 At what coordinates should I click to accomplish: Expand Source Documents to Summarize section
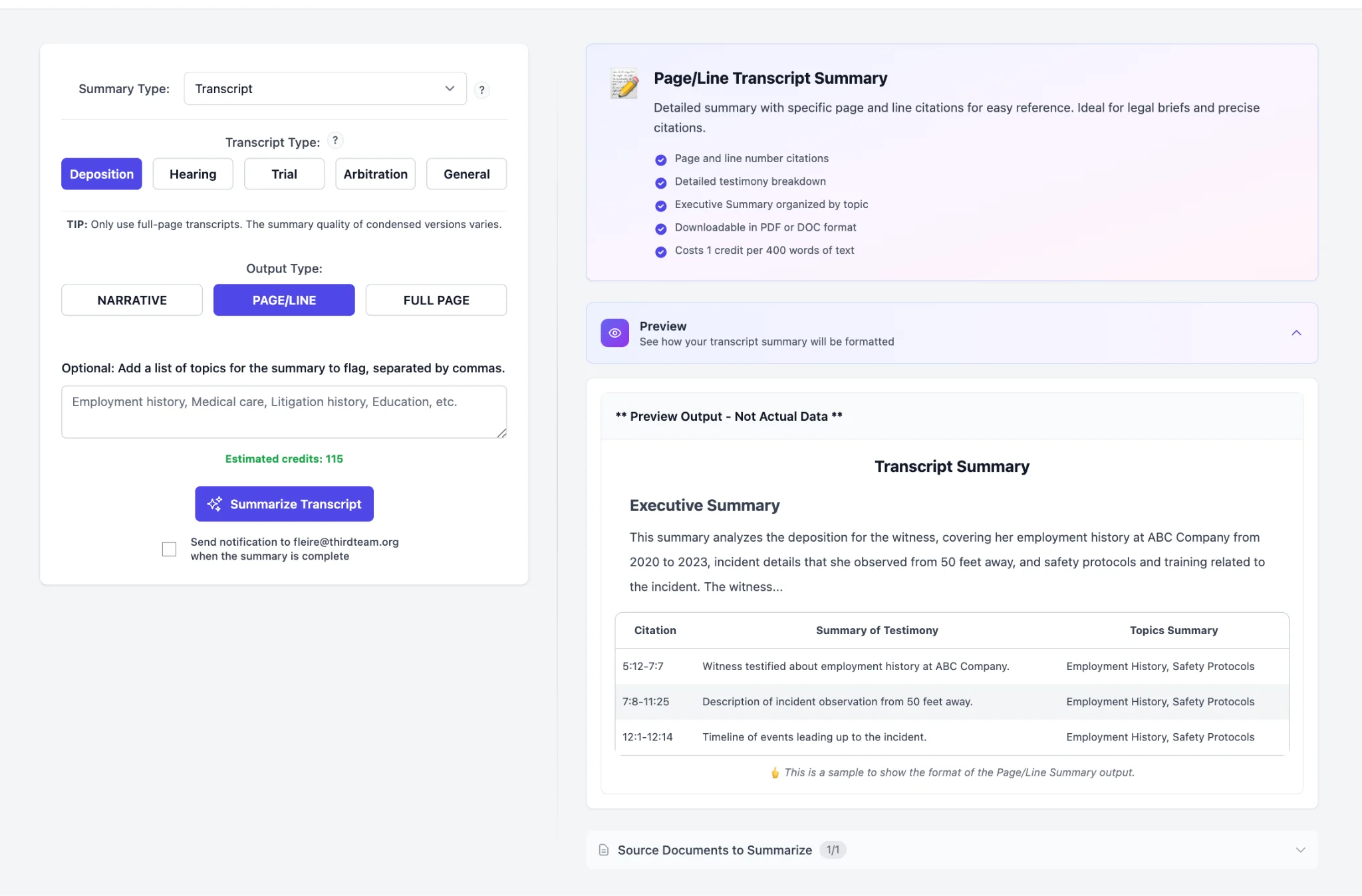pyautogui.click(x=1300, y=850)
